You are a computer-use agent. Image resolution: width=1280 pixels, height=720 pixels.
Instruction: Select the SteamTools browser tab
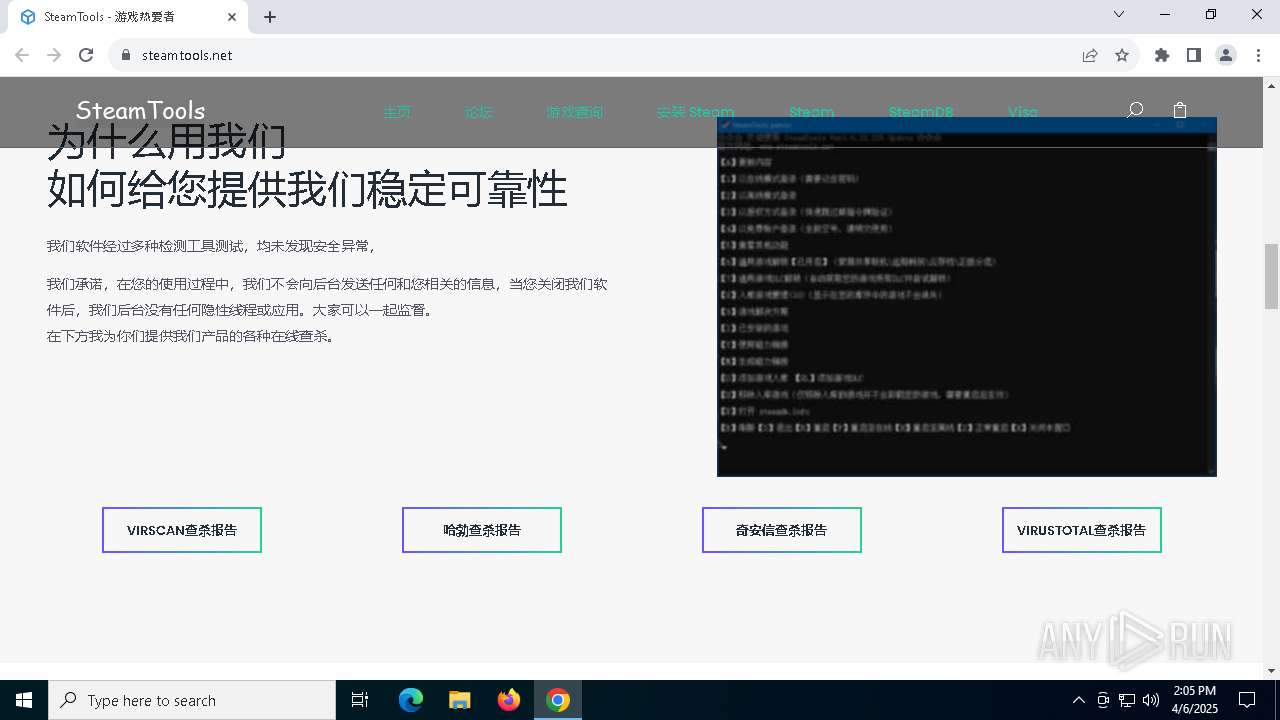pos(128,17)
